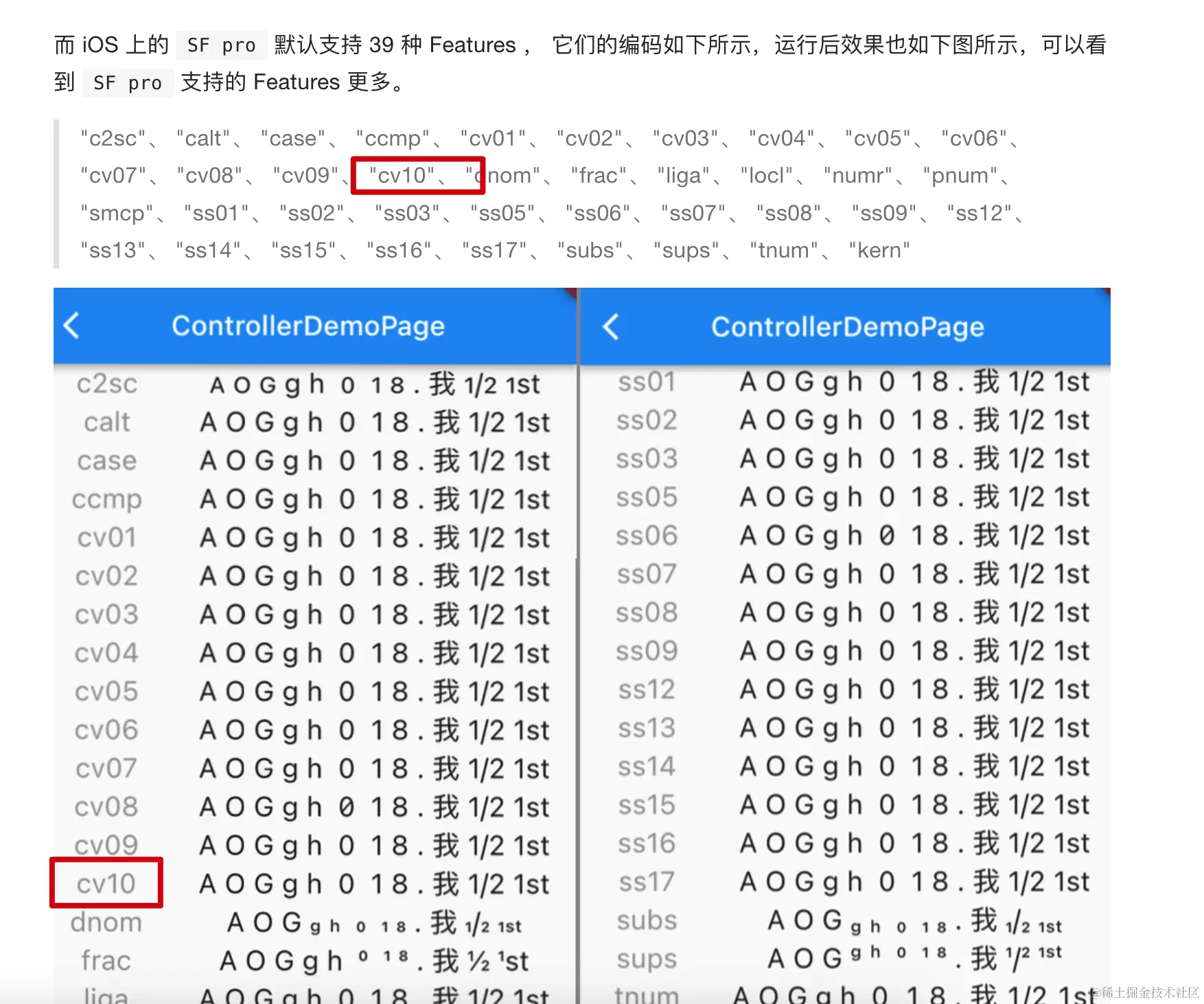Screen dimensions: 1204x1004
Task: Click the ccmp row label
Action: 107,499
